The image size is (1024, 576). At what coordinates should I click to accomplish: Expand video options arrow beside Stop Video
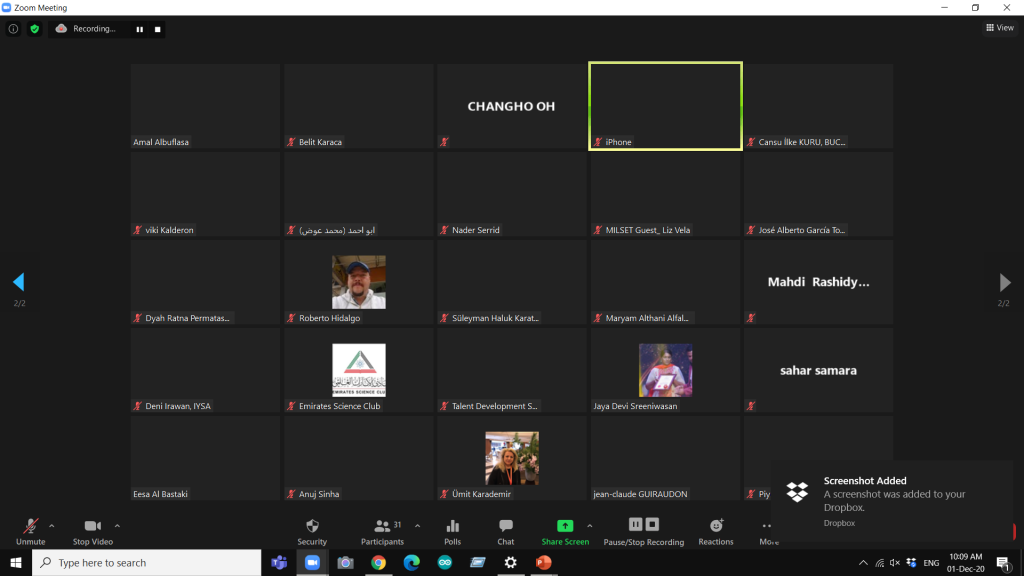click(x=117, y=525)
